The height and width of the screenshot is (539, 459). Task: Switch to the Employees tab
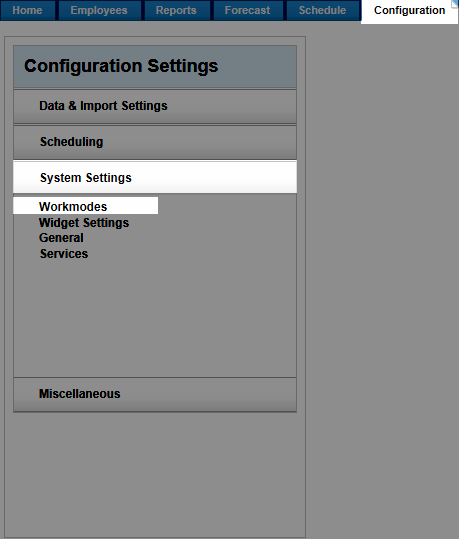click(x=99, y=10)
